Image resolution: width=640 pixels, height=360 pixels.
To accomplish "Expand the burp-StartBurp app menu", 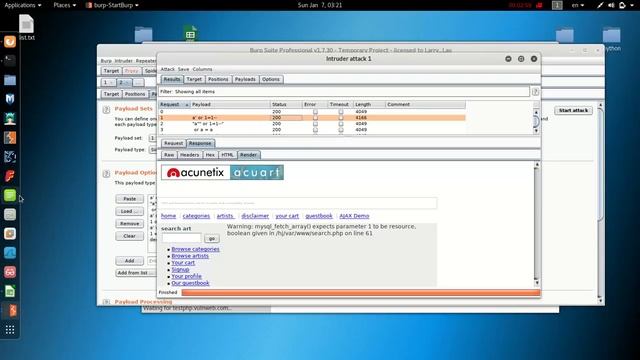I will pos(112,5).
